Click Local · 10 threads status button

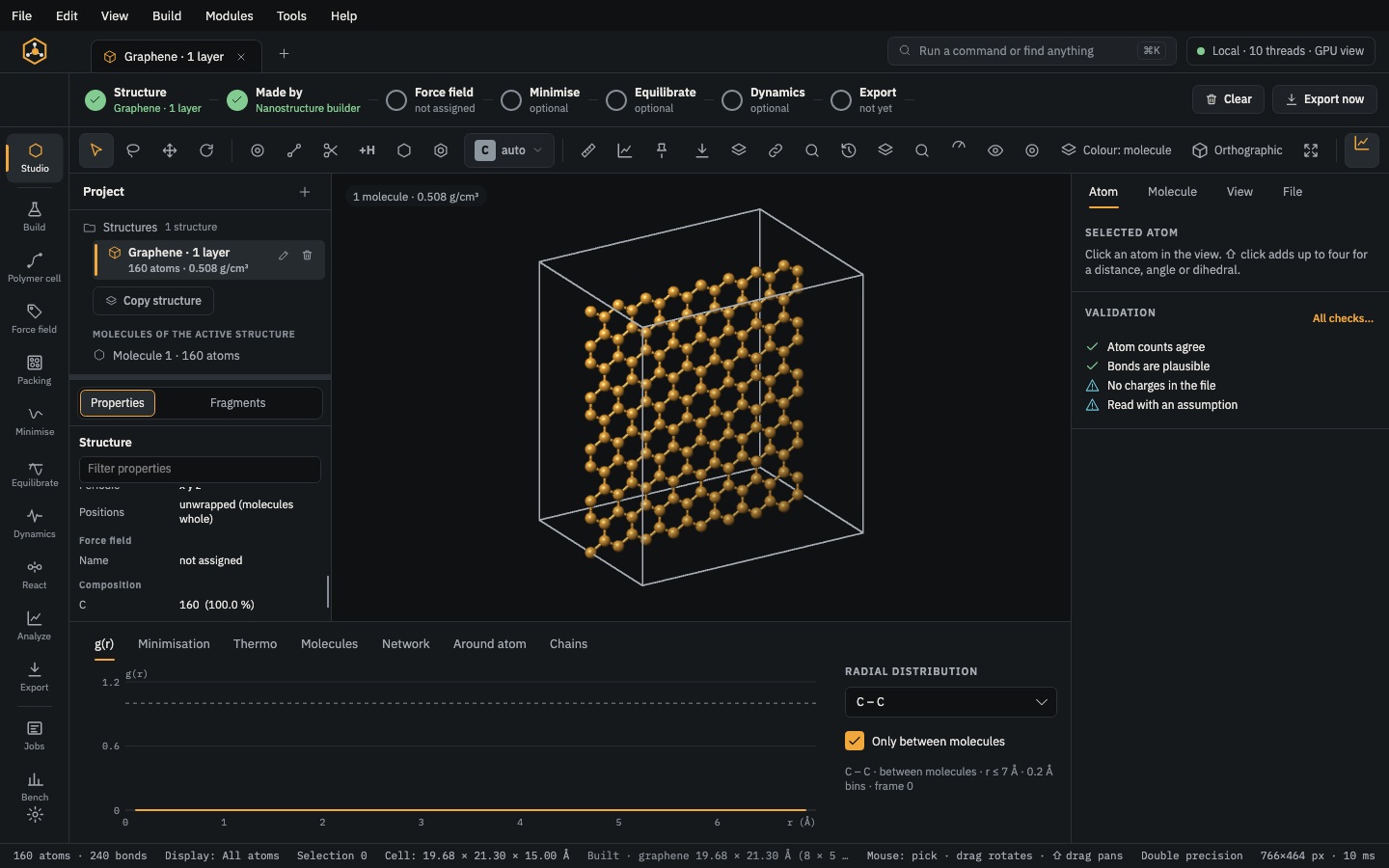[x=1281, y=51]
